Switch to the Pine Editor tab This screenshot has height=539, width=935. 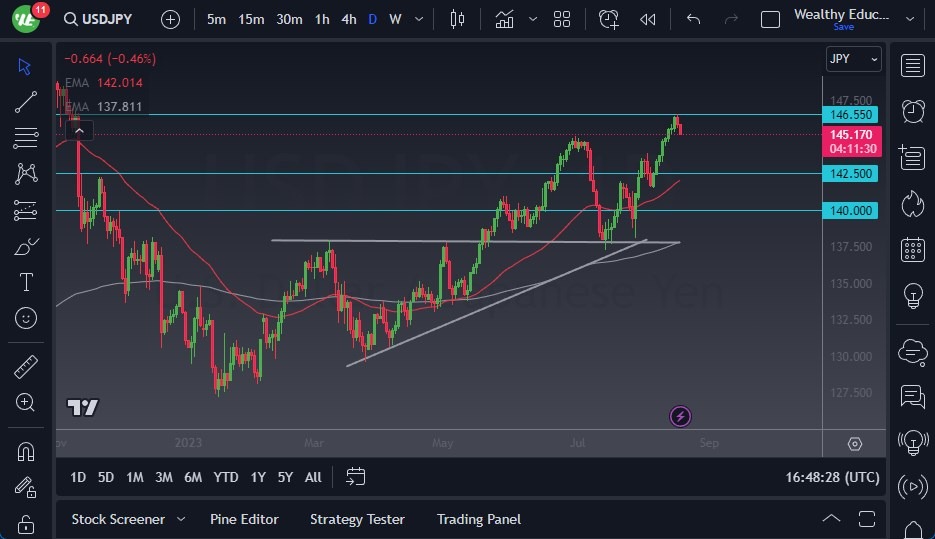click(x=244, y=519)
